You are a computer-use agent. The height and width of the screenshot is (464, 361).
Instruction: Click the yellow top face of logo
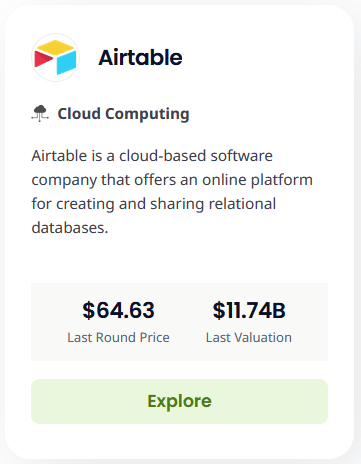pos(55,47)
